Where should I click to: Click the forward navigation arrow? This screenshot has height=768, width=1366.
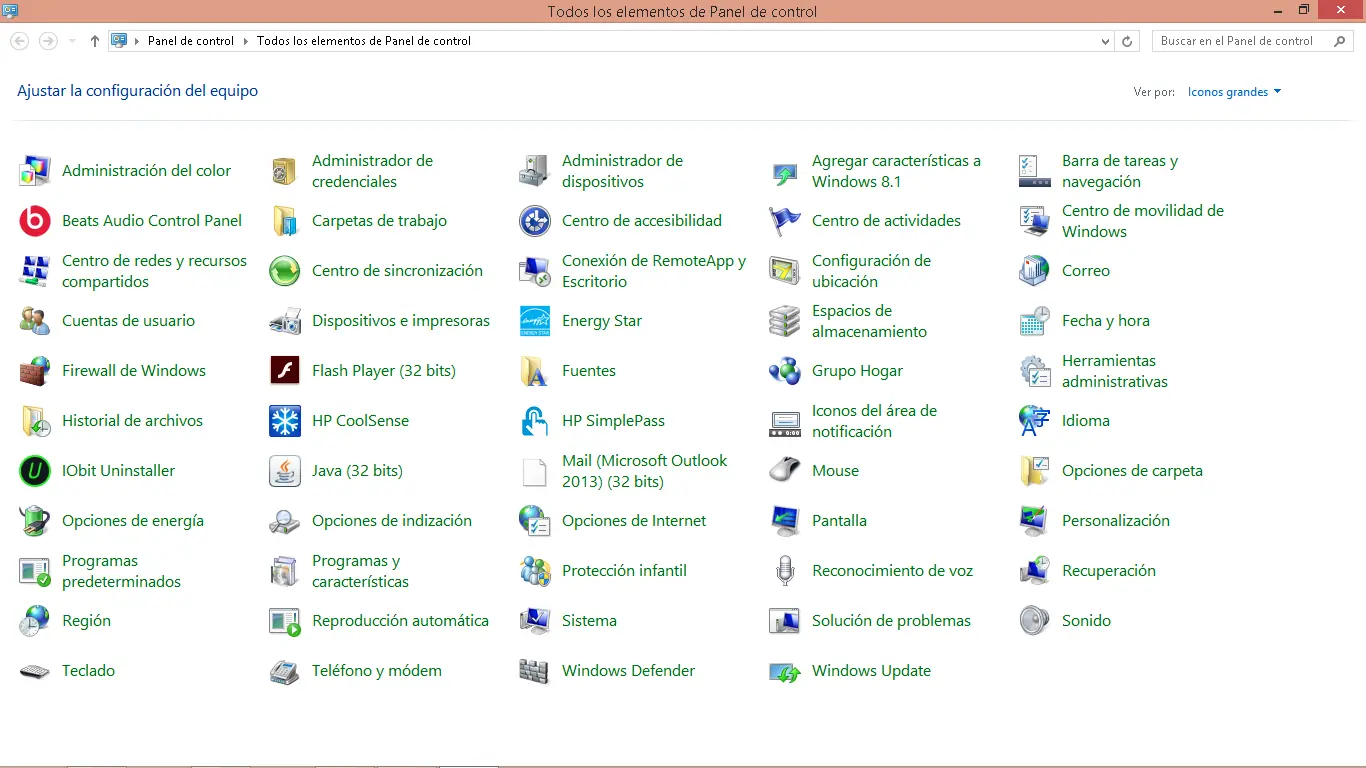pyautogui.click(x=48, y=41)
